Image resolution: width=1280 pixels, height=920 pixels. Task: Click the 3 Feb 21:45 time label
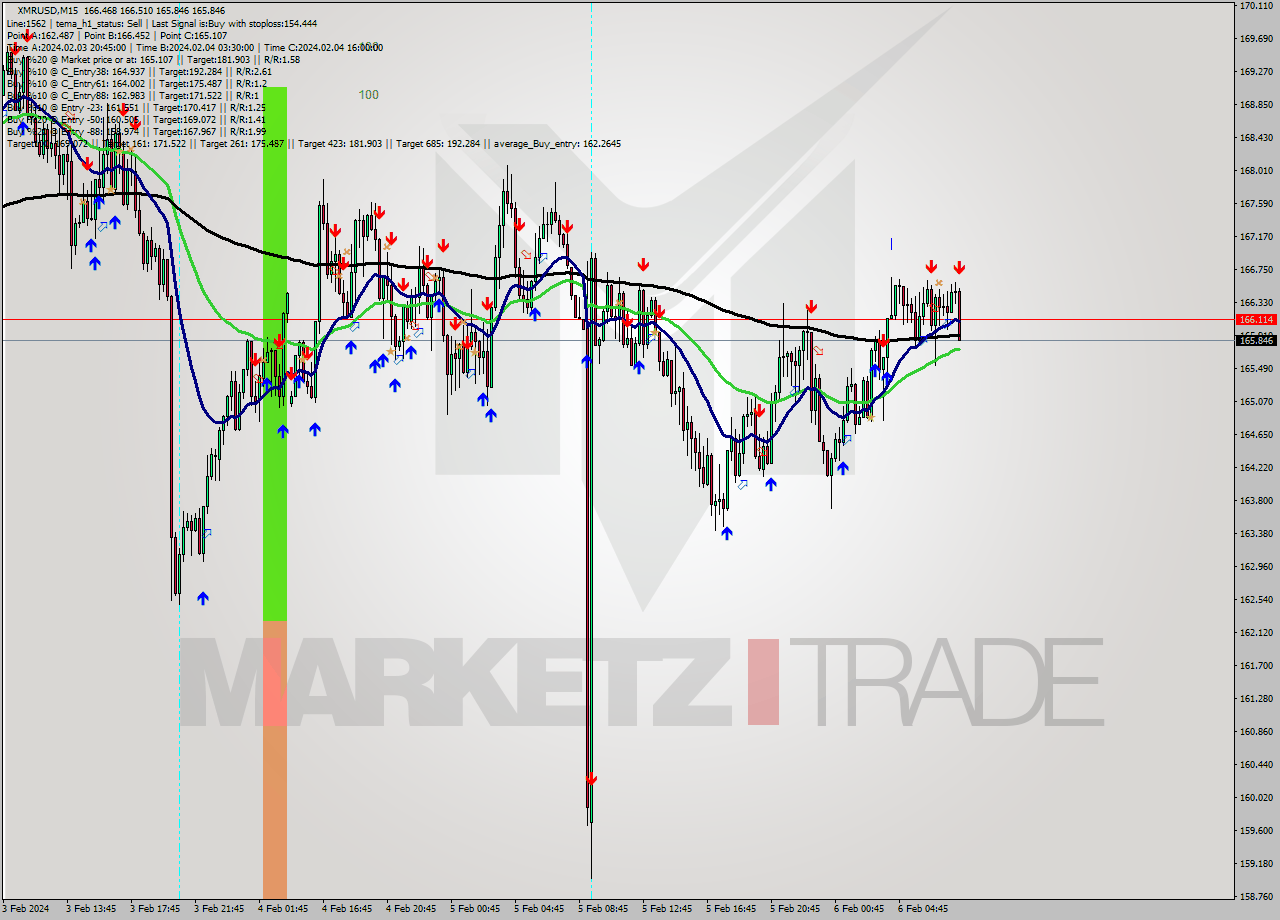[x=219, y=909]
